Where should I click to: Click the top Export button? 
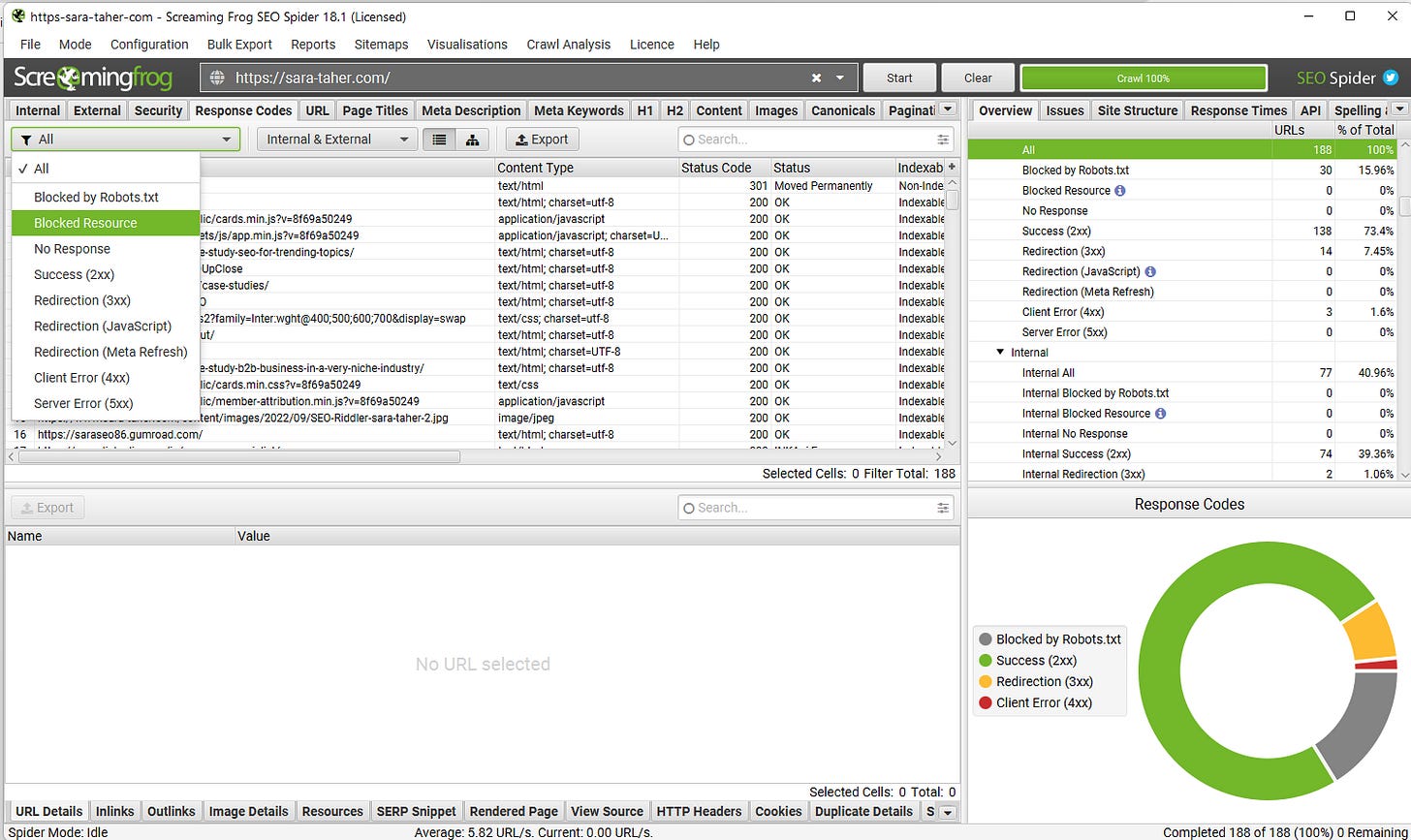(x=543, y=140)
